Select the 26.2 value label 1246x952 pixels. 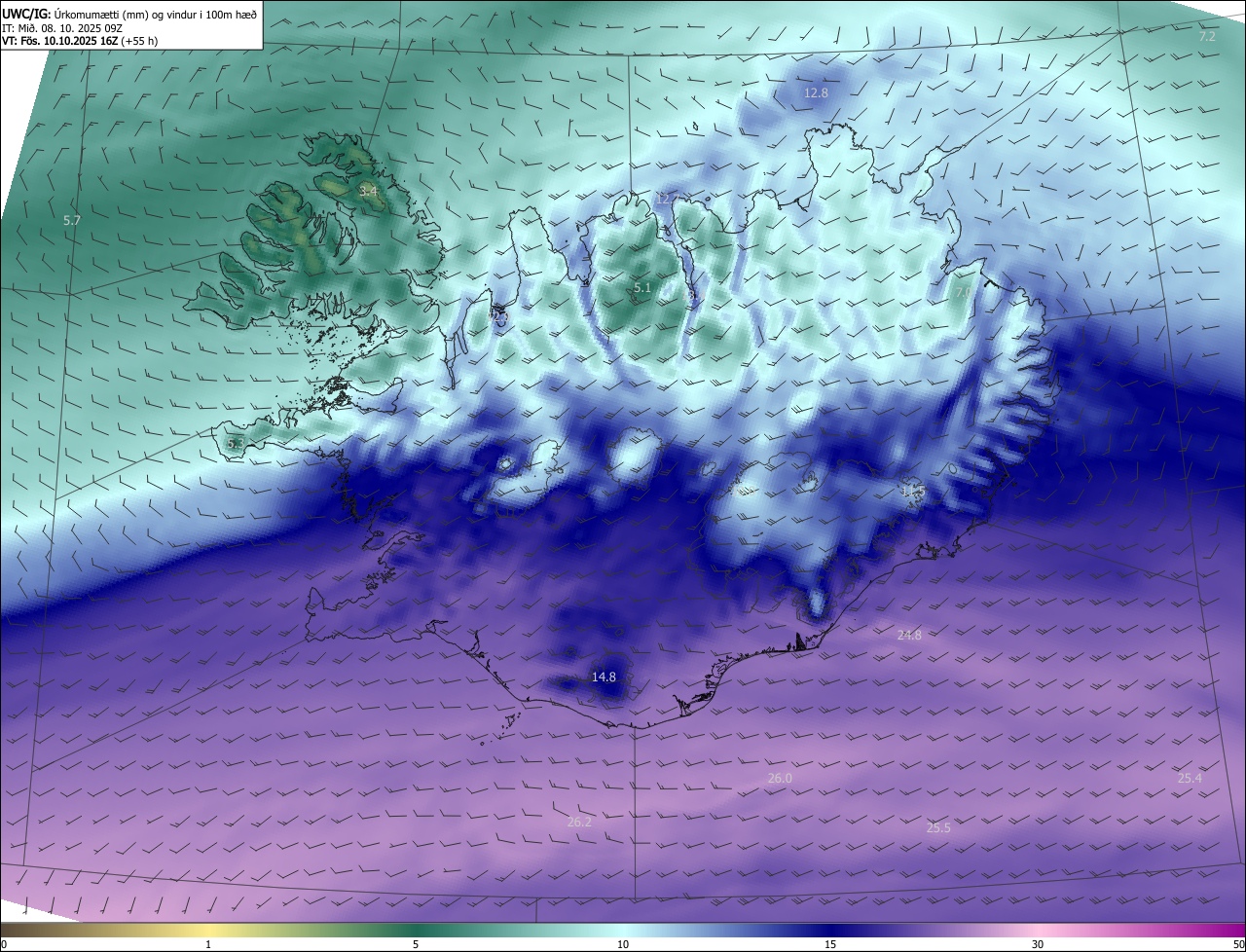pyautogui.click(x=579, y=823)
